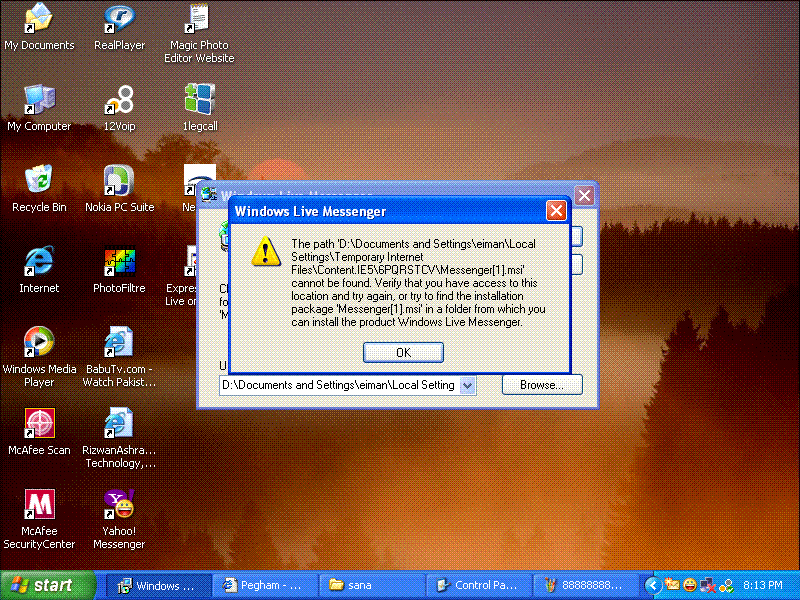Screen dimensions: 800x600
Task: Open the Internet Explorer desktop icon
Action: click(x=39, y=262)
